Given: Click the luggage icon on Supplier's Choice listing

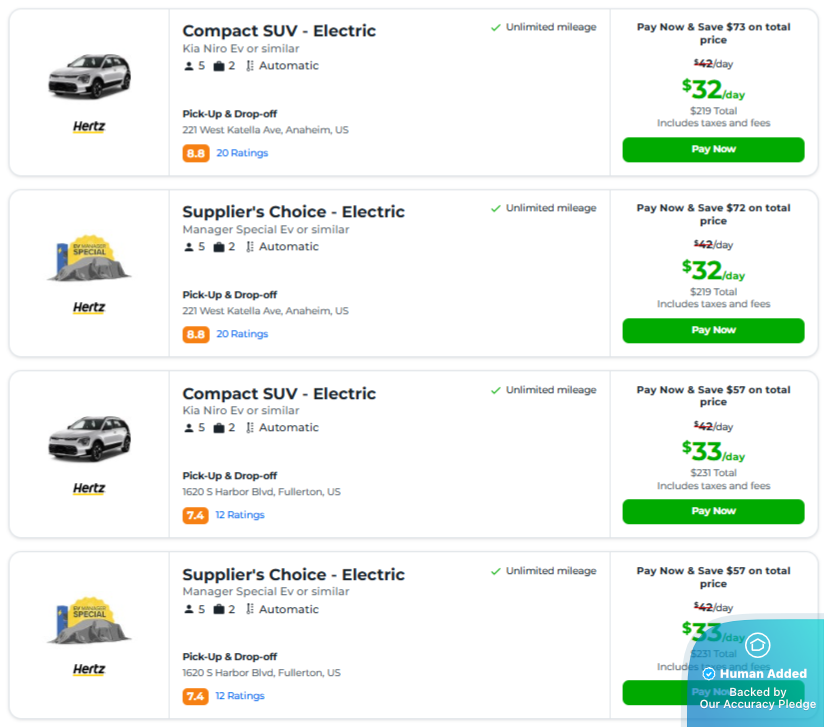Looking at the screenshot, I should 221,246.
